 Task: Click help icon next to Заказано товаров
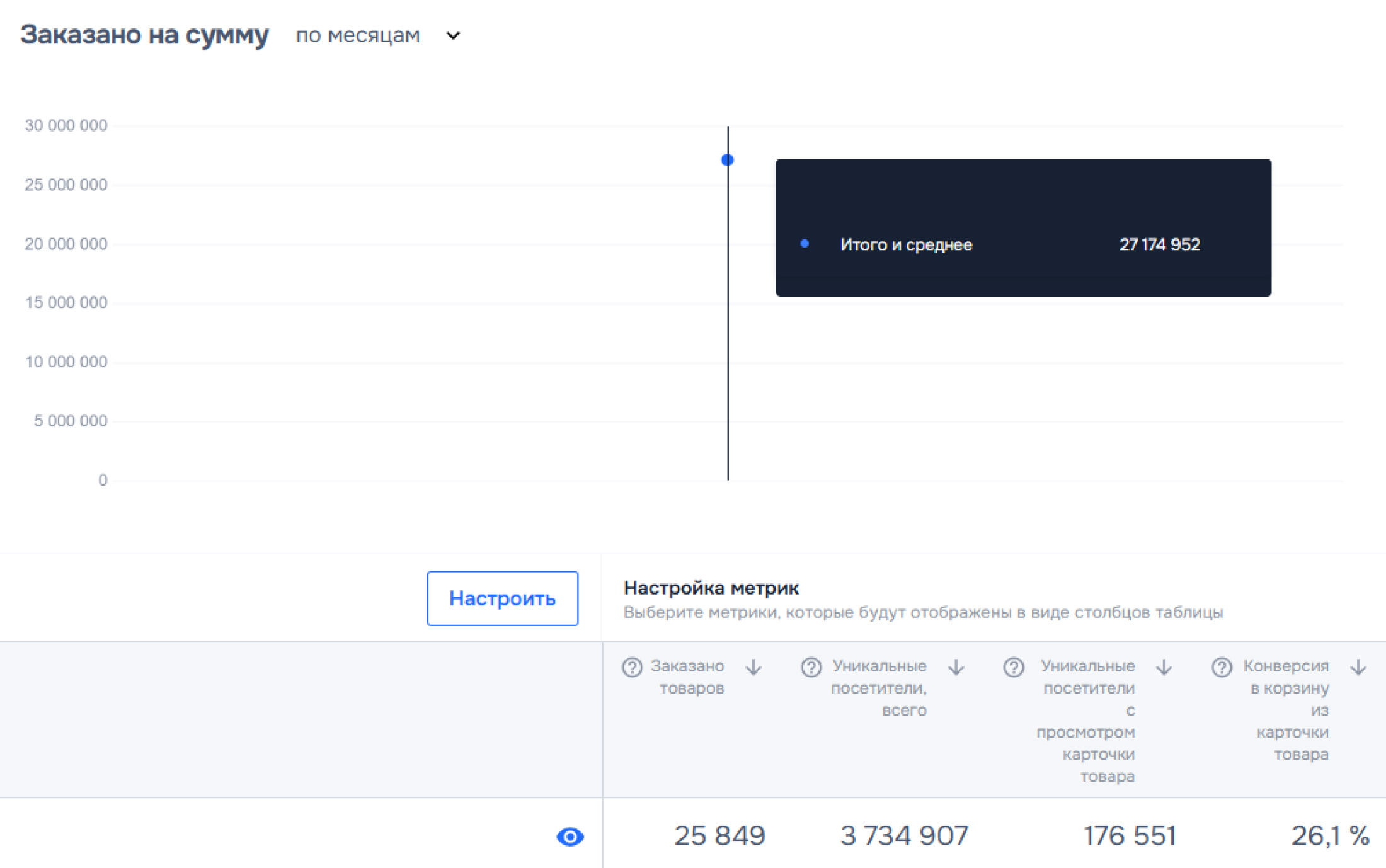click(x=631, y=667)
